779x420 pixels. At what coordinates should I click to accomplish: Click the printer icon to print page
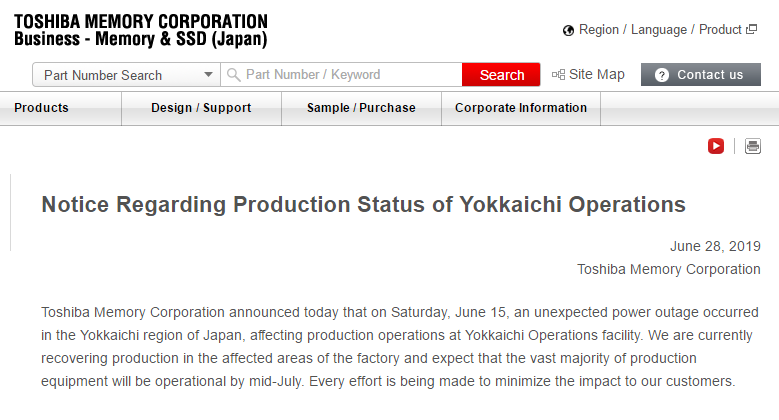click(753, 146)
